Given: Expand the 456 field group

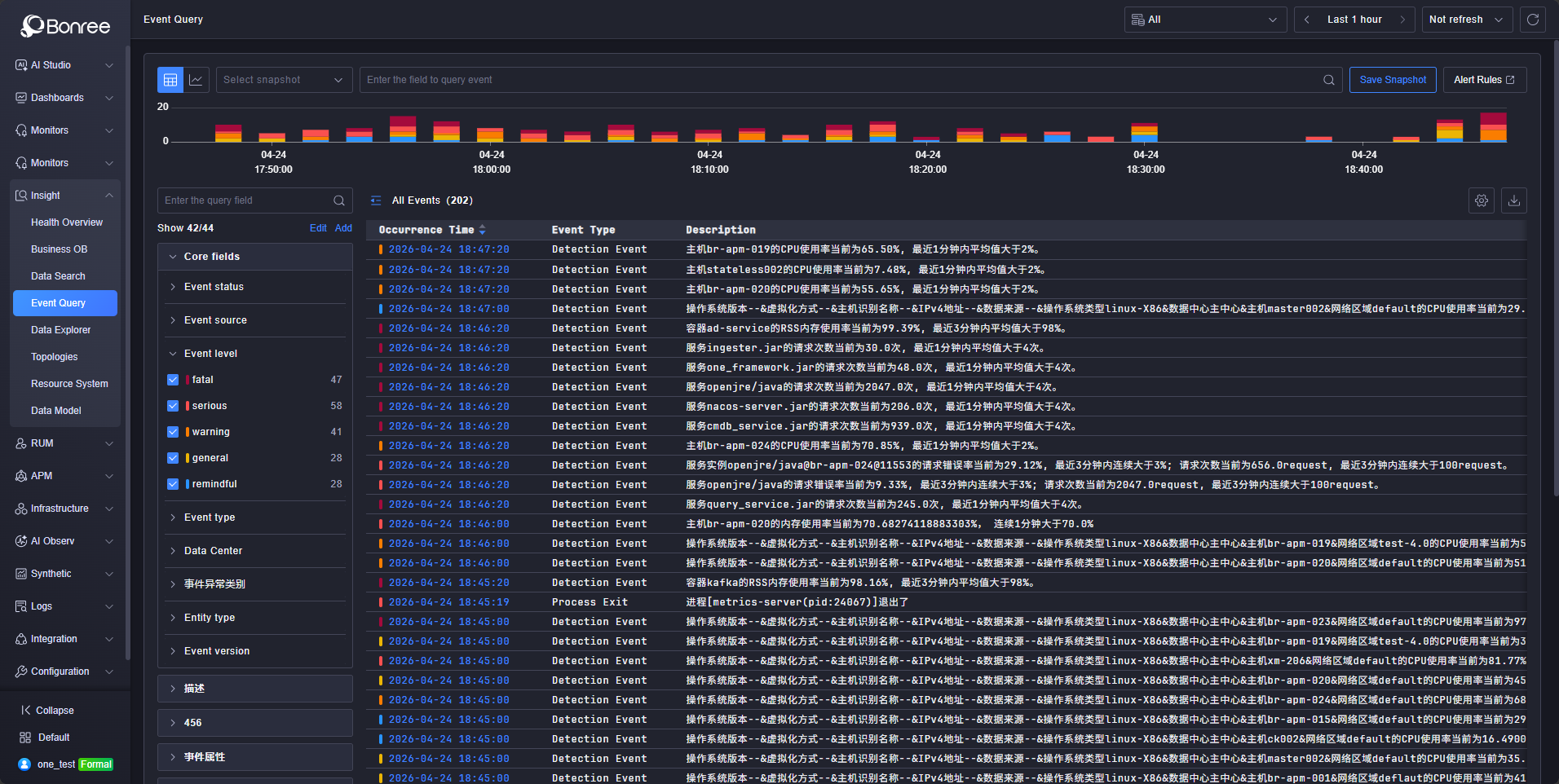Looking at the screenshot, I should tap(255, 723).
